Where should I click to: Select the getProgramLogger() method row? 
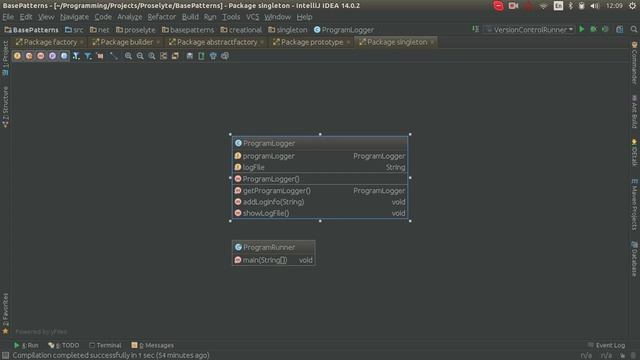320,191
